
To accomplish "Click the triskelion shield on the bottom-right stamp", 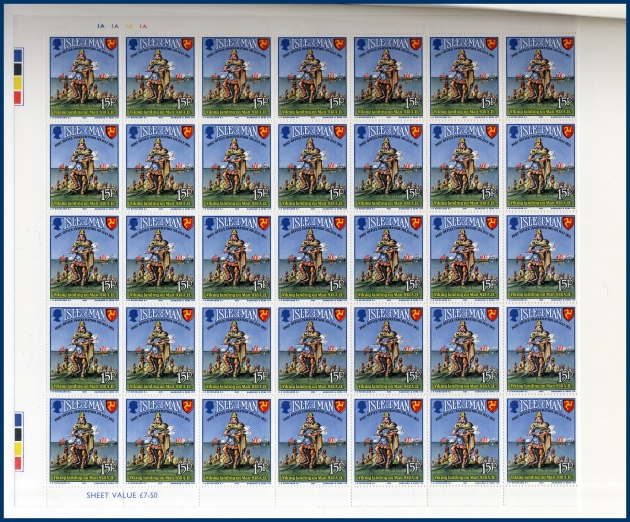I will 567,407.
